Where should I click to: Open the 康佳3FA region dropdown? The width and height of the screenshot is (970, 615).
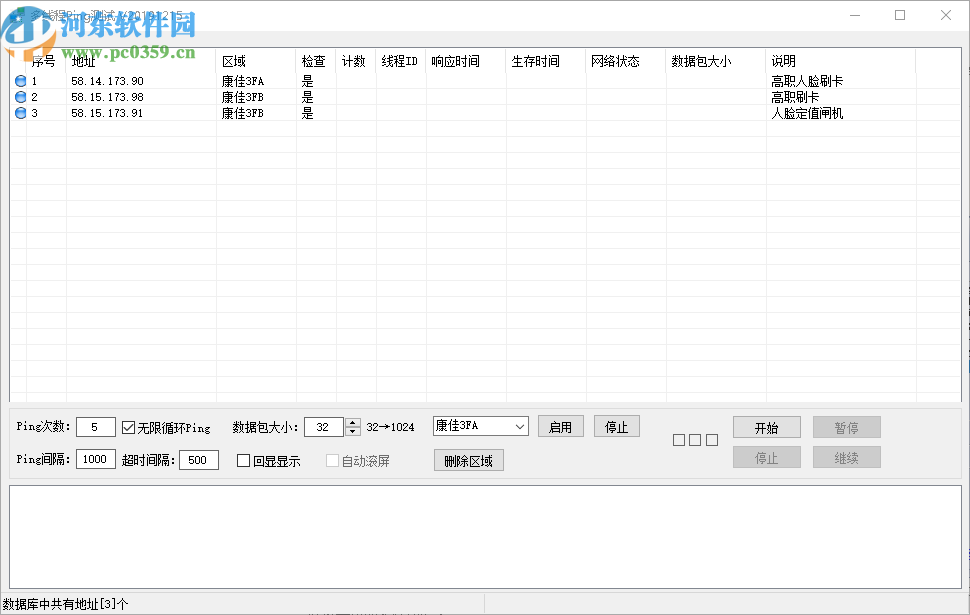480,425
